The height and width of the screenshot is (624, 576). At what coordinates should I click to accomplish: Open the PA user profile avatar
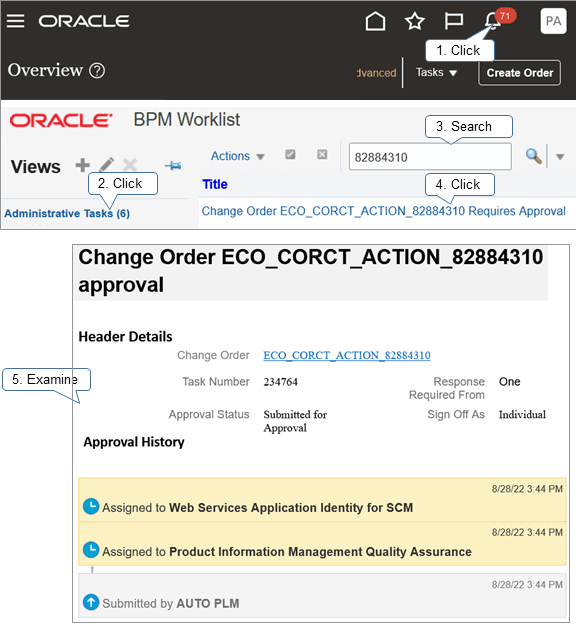553,21
